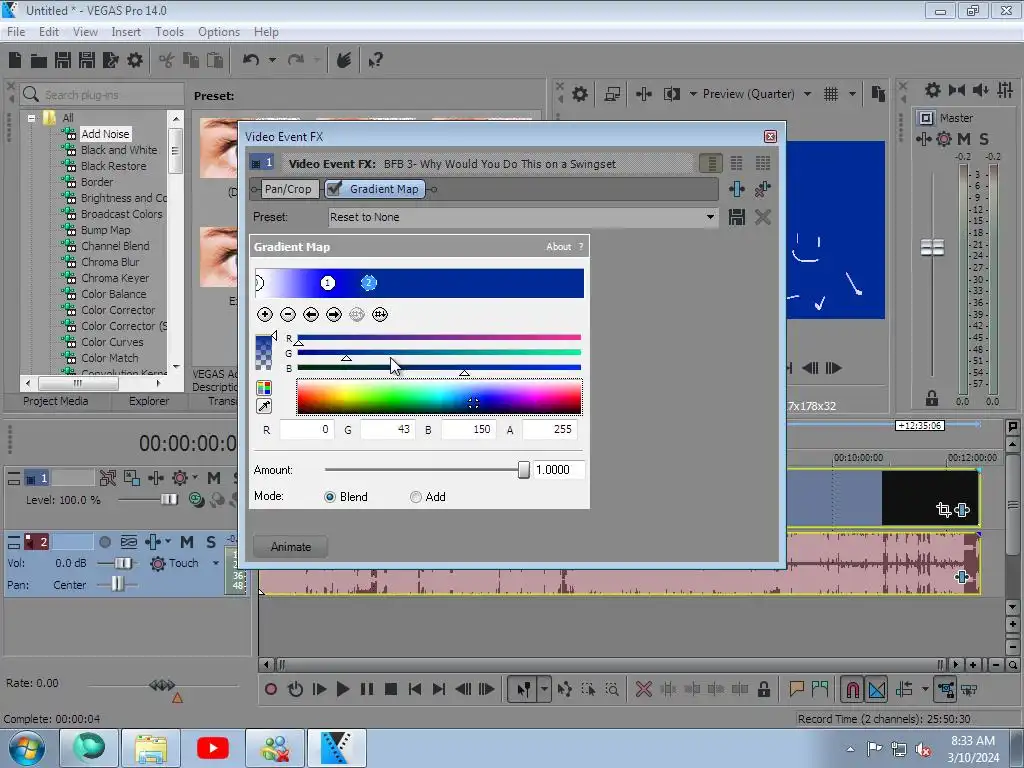Screen dimensions: 1024x768
Task: Open Plug-In Chooser icon in Video Event FX
Action: (x=737, y=189)
